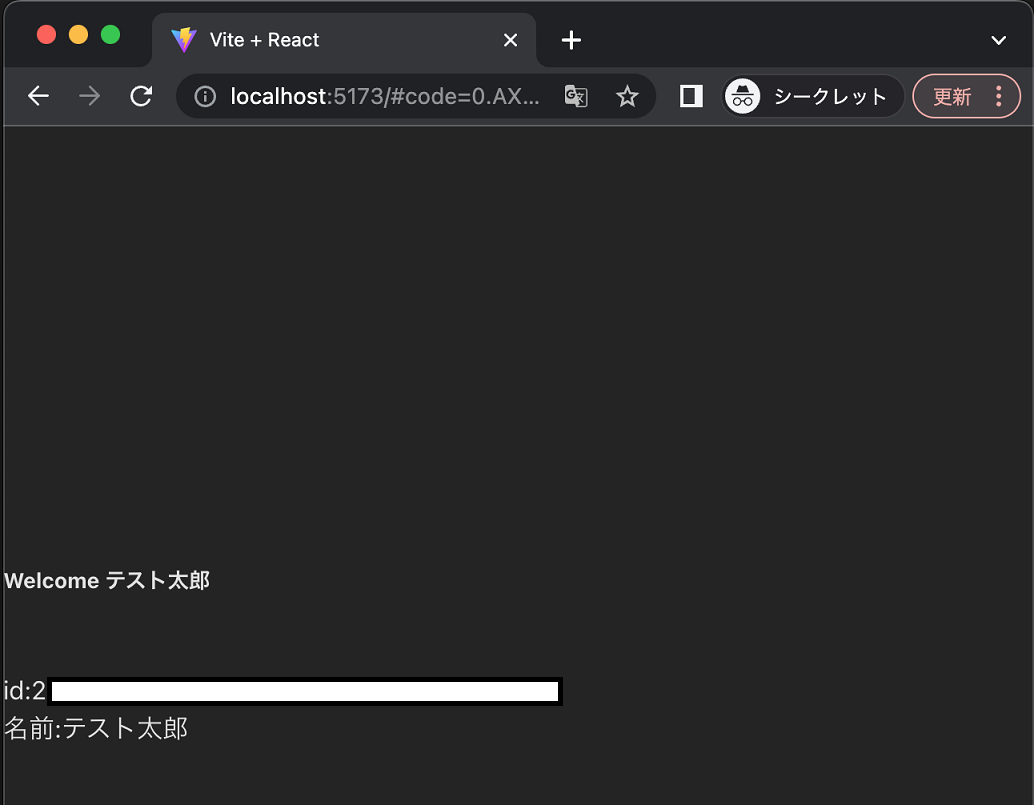Open the tab search chevron
The image size is (1034, 805).
(x=998, y=40)
